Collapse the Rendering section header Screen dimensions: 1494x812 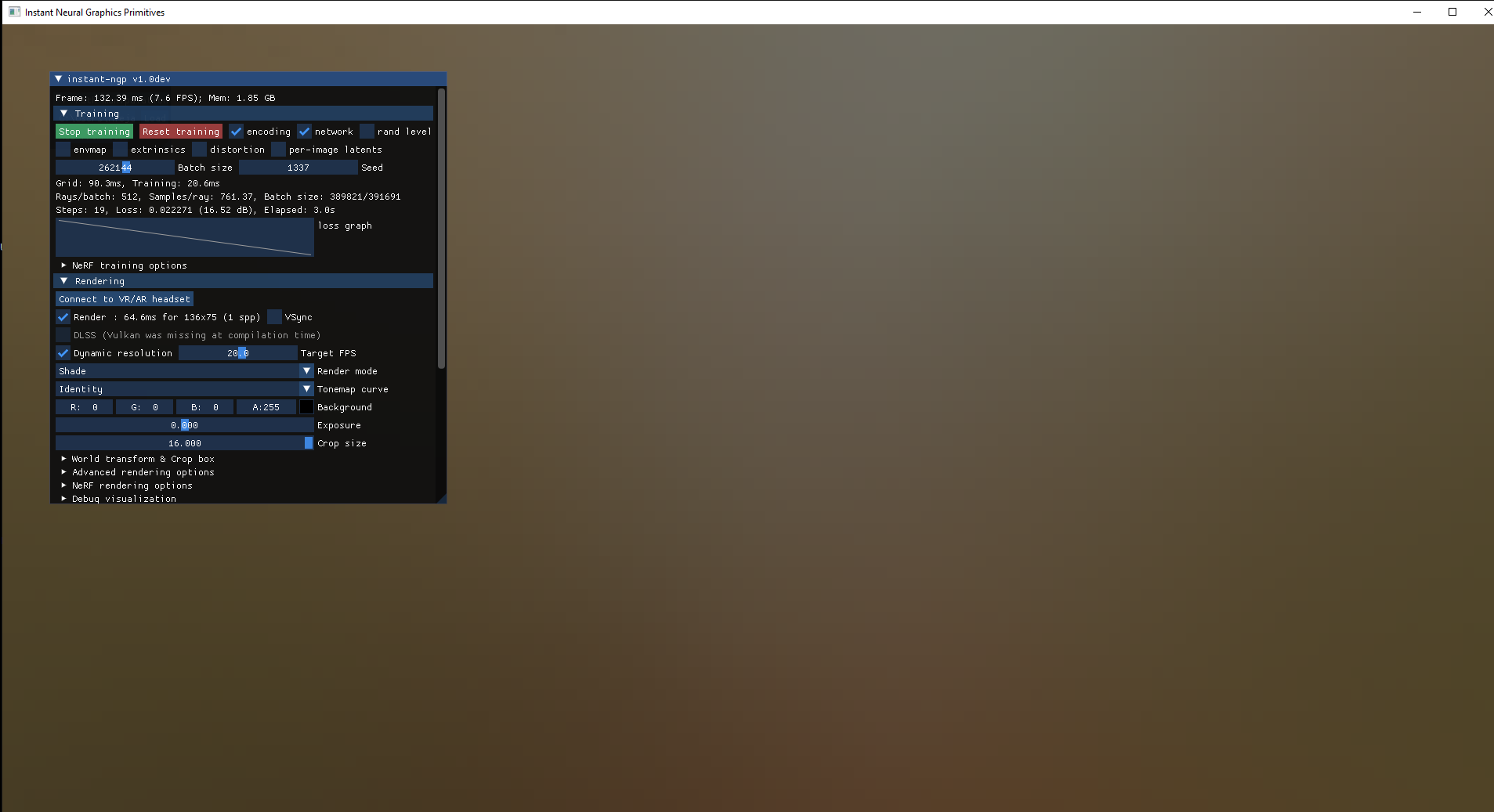point(64,281)
